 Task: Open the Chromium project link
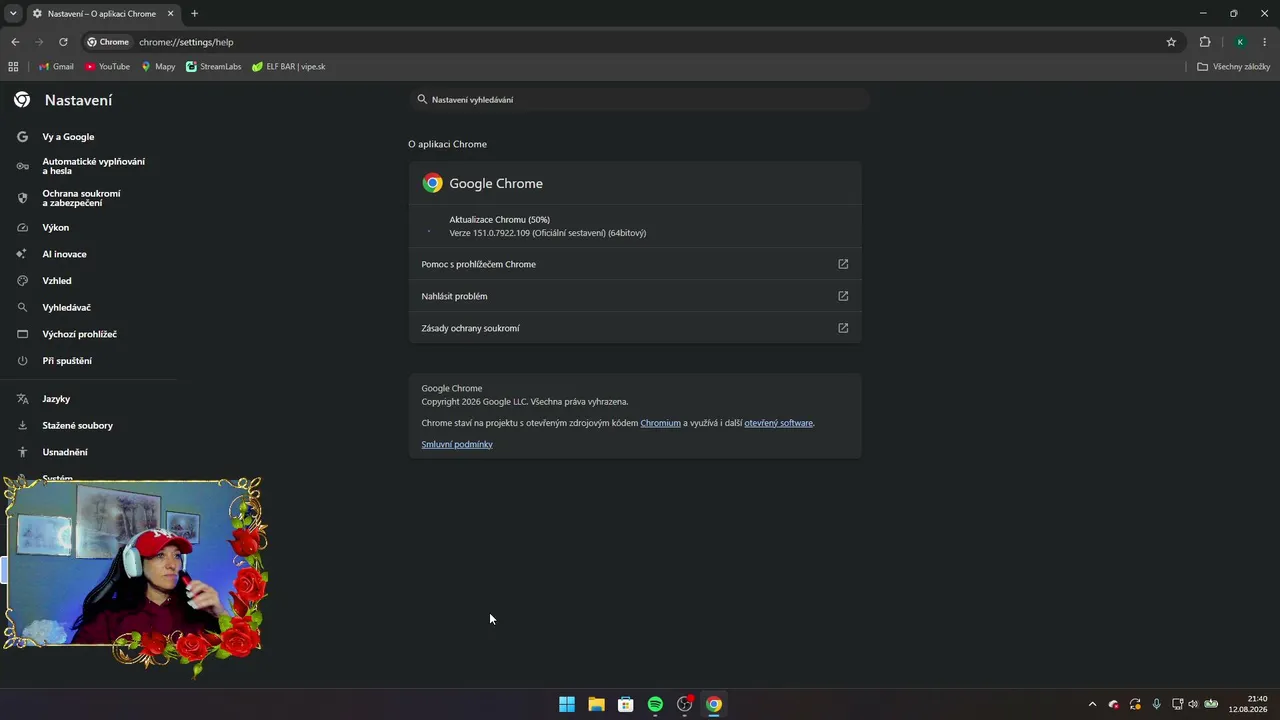(x=660, y=423)
